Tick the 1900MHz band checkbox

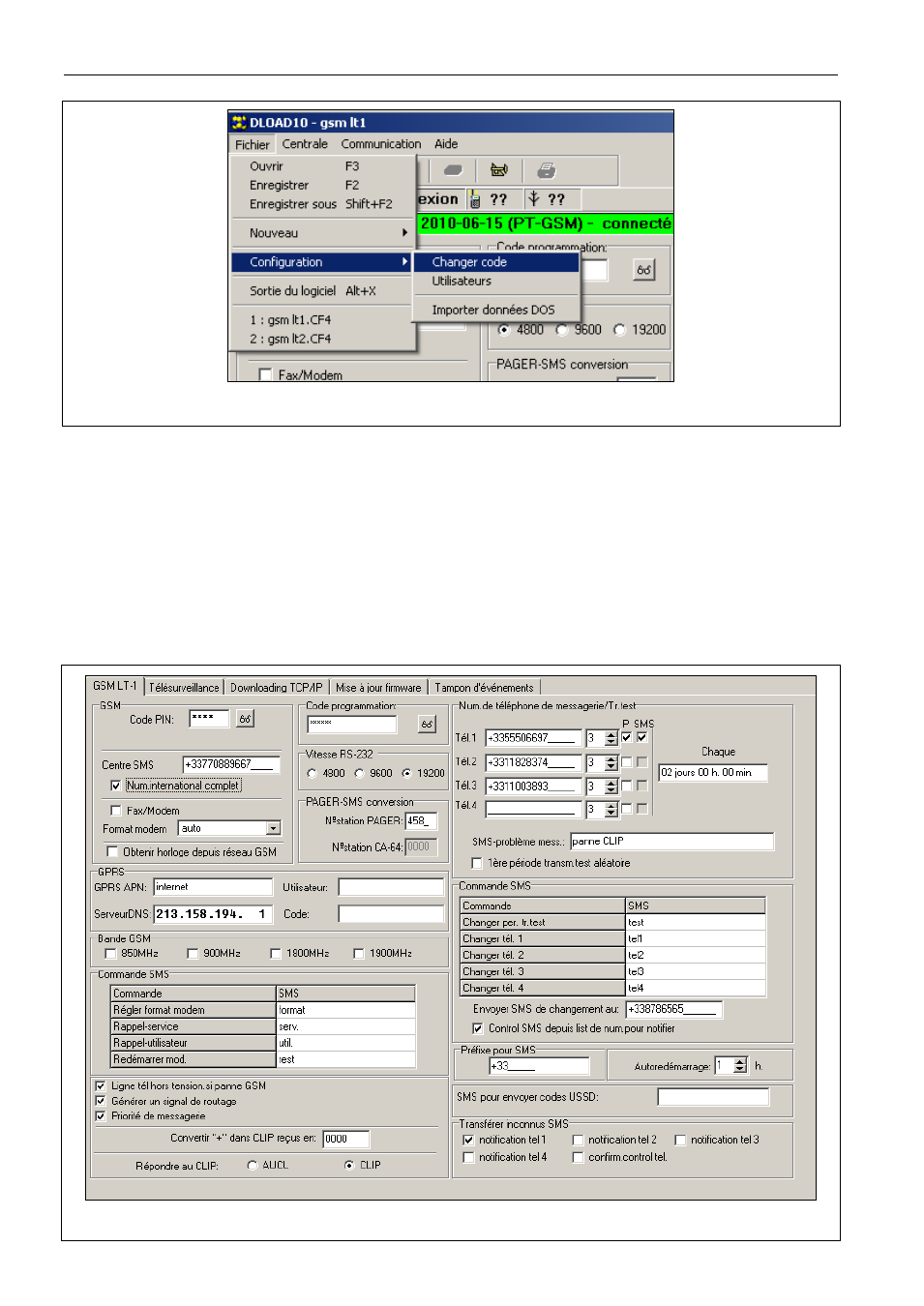pyautogui.click(x=359, y=954)
